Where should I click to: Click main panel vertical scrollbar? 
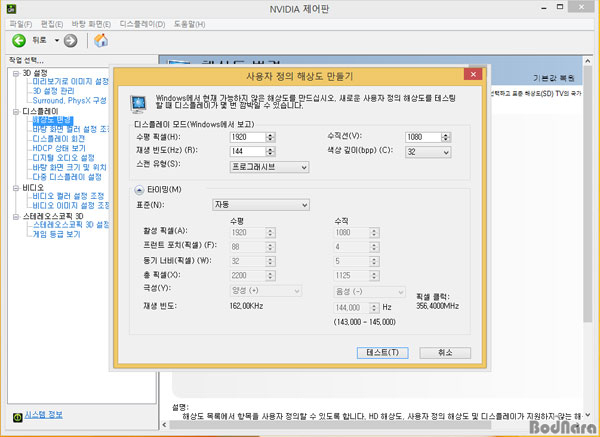588,194
